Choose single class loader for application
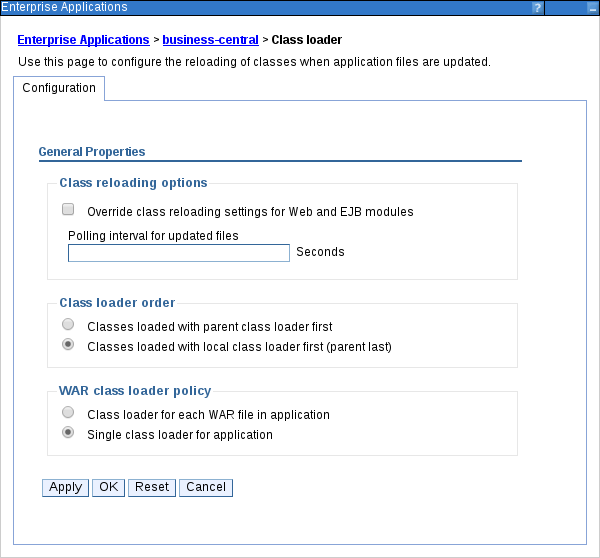Viewport: 600px width, 558px height. (68, 433)
